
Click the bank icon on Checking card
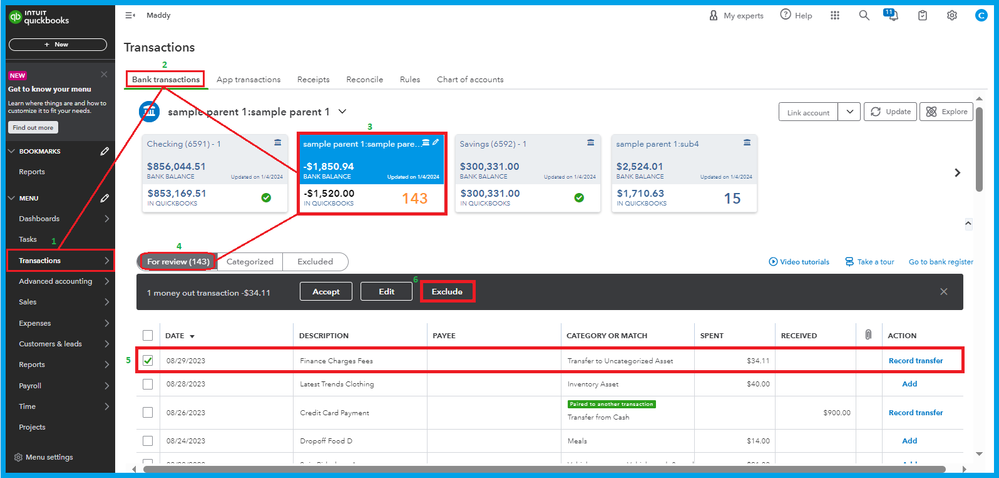tap(277, 143)
